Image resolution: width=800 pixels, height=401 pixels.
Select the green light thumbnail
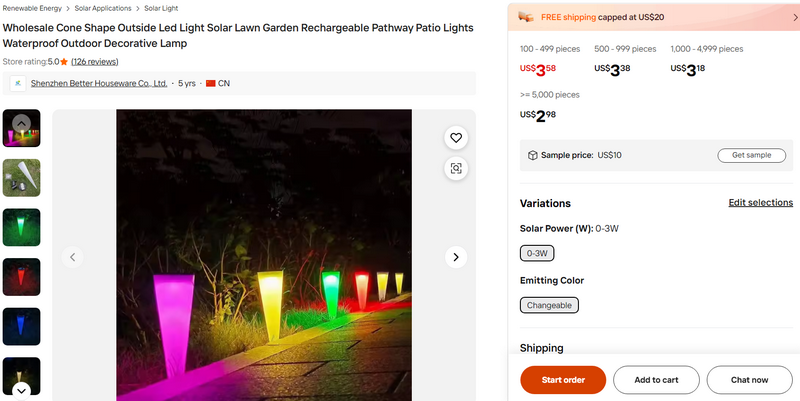point(21,227)
